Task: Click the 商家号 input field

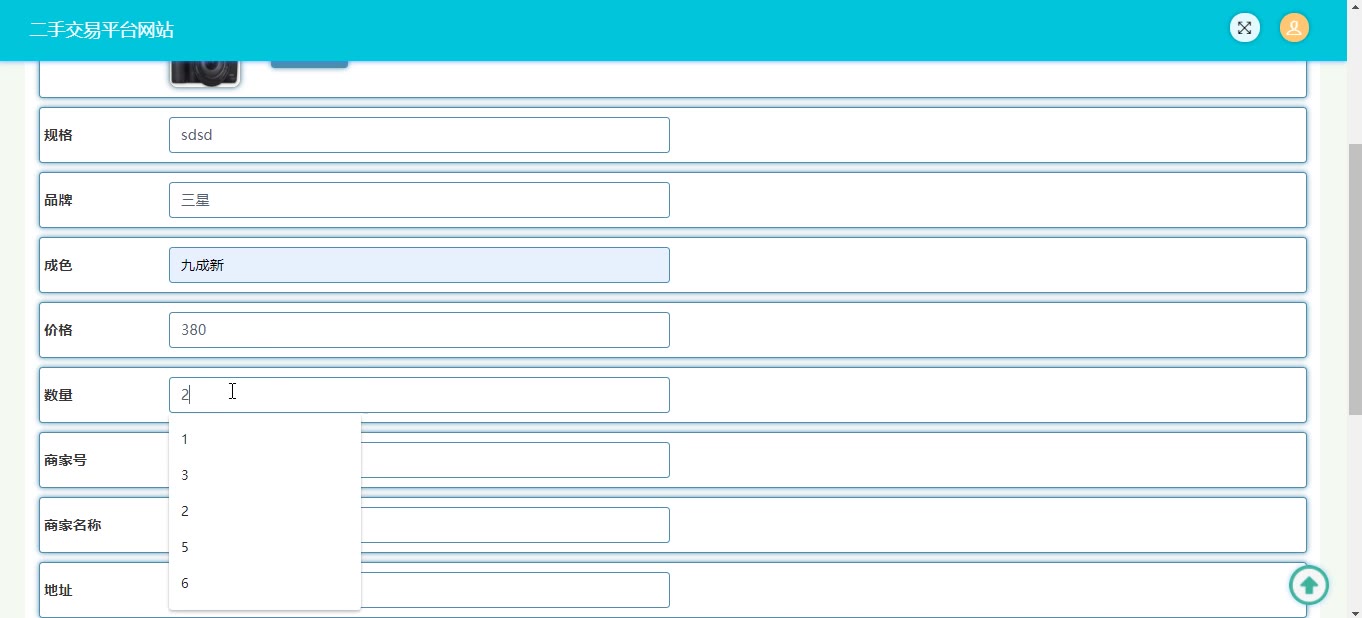Action: pos(514,460)
